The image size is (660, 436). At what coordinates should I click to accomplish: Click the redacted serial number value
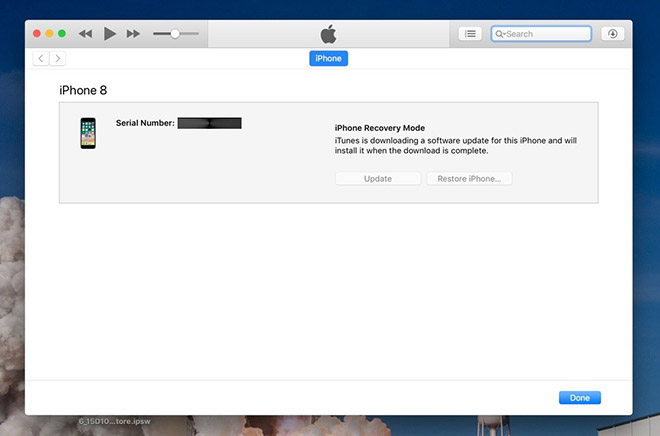pos(210,123)
